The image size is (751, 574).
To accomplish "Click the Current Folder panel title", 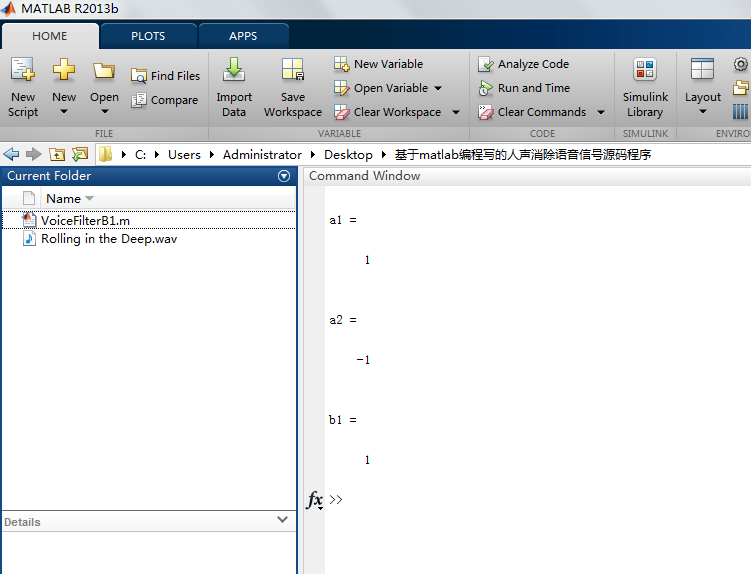I will coord(49,176).
